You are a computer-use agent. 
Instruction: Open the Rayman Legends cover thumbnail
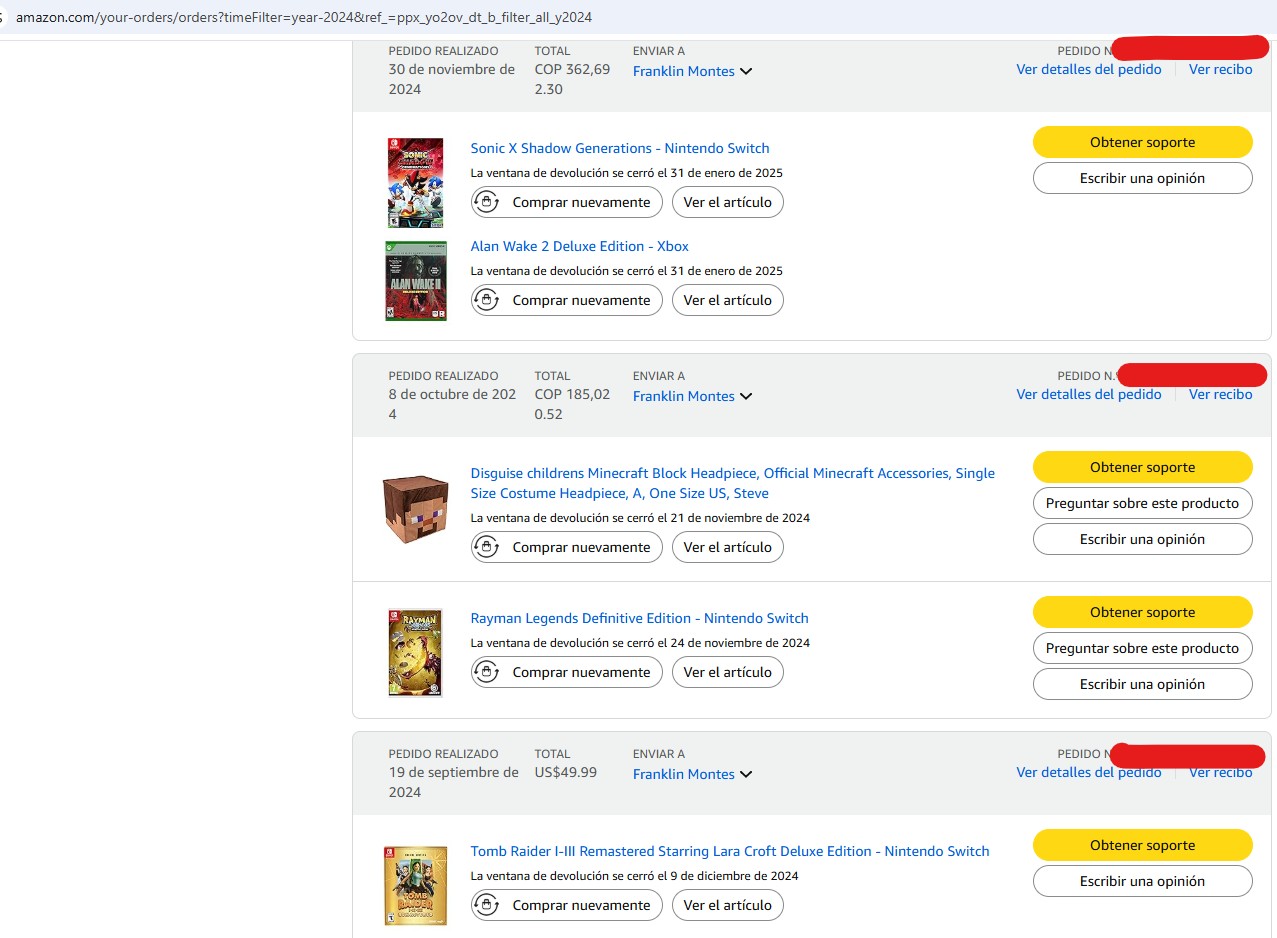[x=415, y=652]
